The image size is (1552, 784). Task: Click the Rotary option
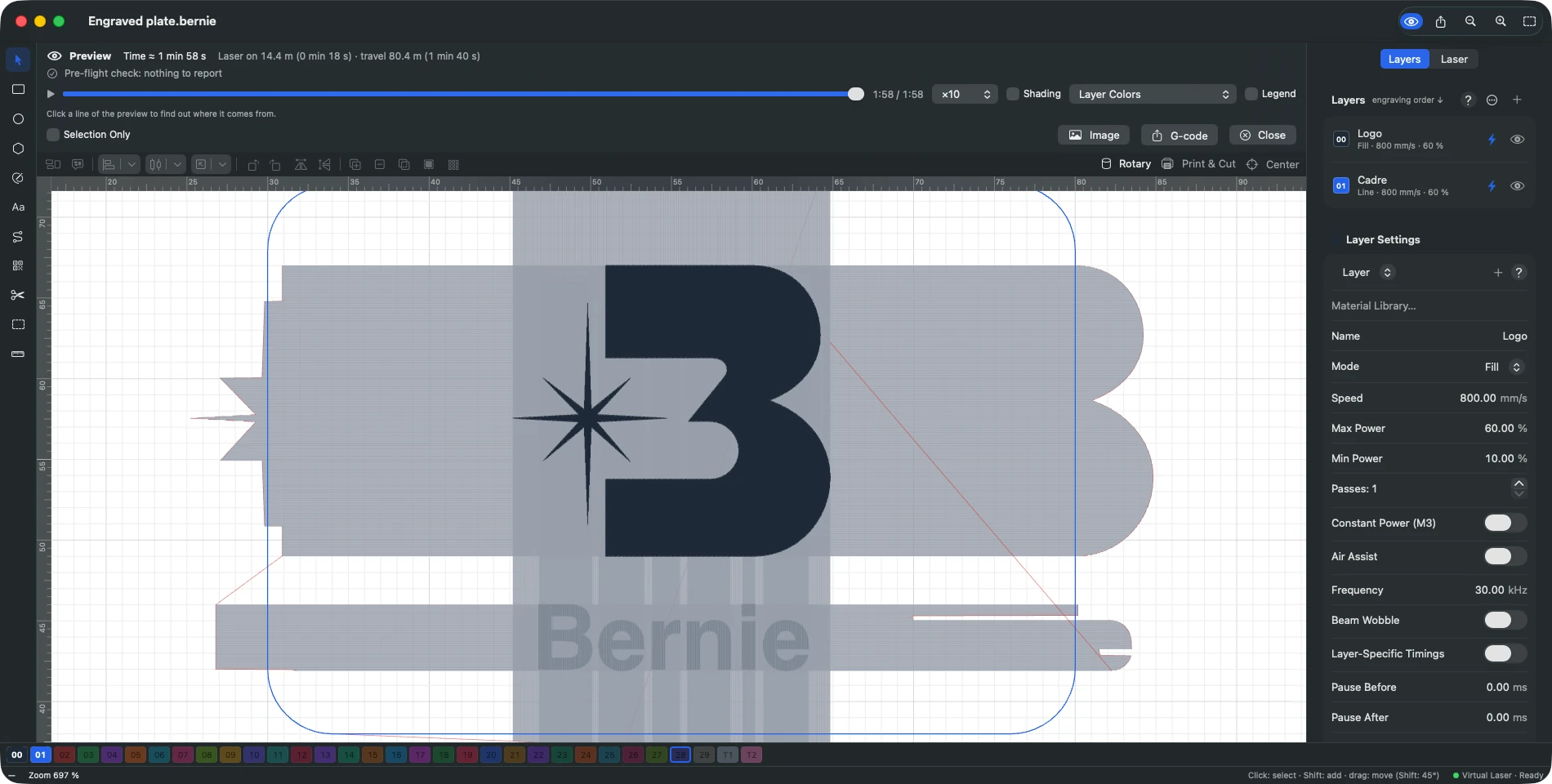pyautogui.click(x=1126, y=164)
